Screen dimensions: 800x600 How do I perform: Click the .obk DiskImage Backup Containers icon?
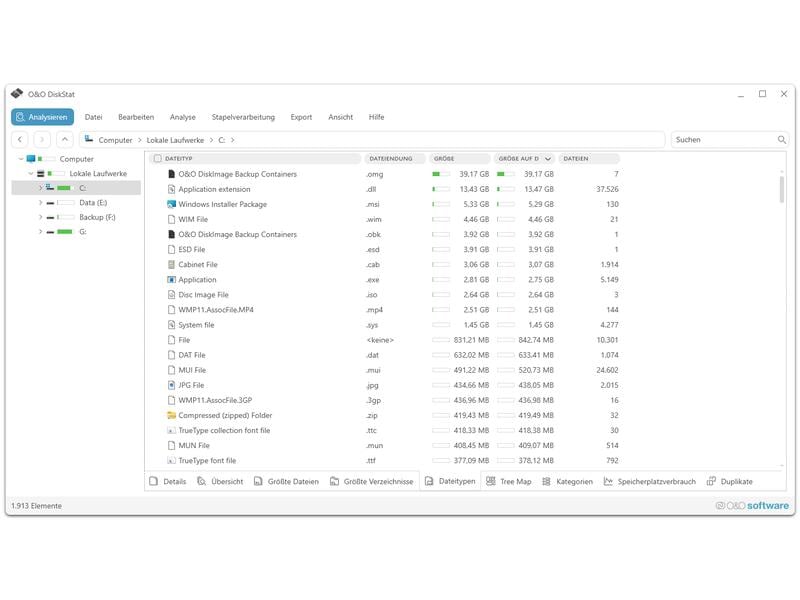(x=171, y=234)
